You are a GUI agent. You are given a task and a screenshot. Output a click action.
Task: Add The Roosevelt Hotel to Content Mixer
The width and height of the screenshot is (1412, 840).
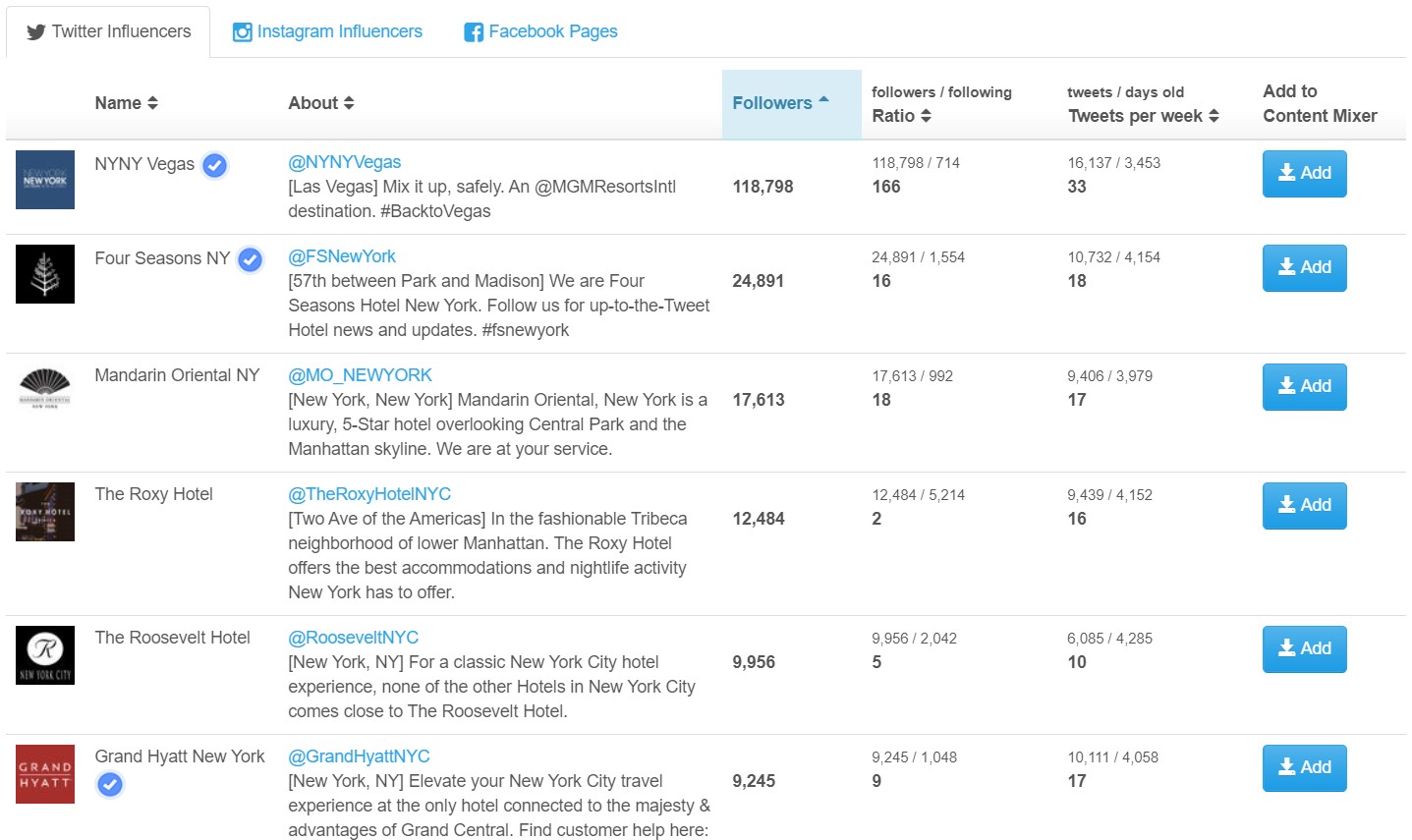coord(1304,649)
